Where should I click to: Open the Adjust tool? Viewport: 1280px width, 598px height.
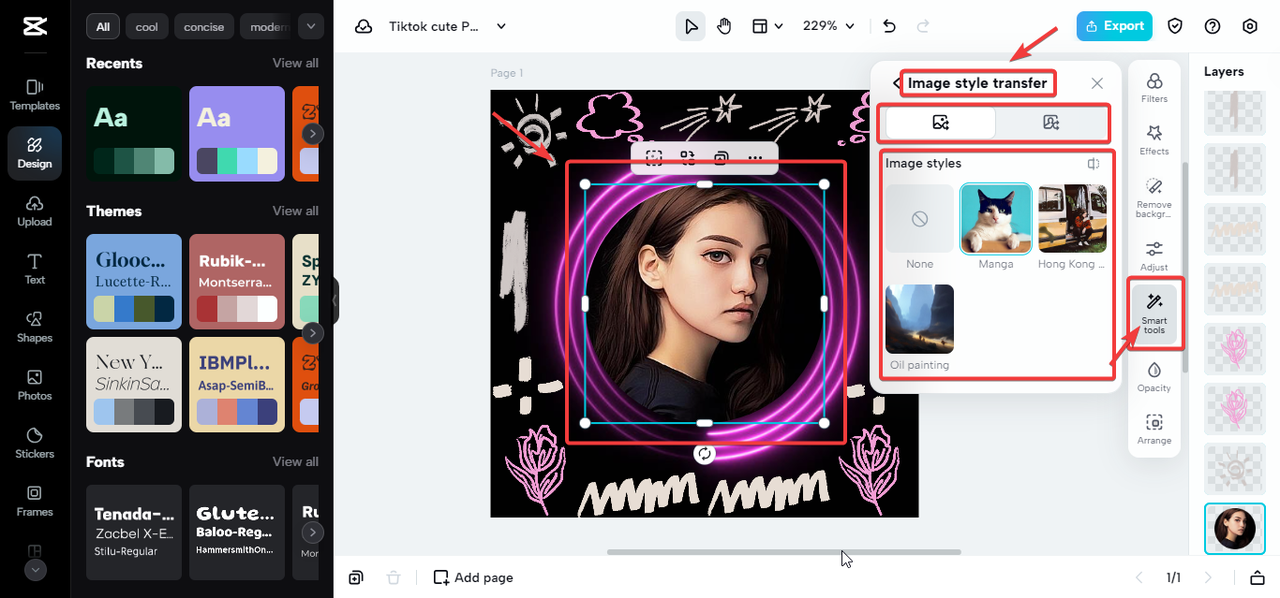[x=1154, y=255]
